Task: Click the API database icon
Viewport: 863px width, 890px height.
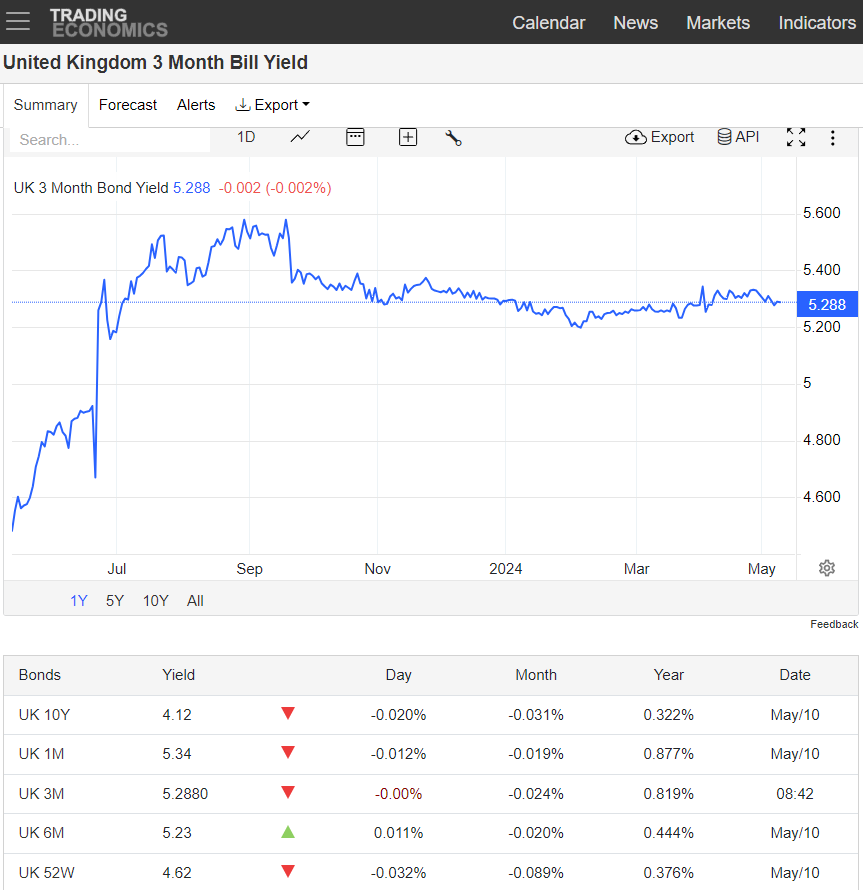Action: point(738,137)
